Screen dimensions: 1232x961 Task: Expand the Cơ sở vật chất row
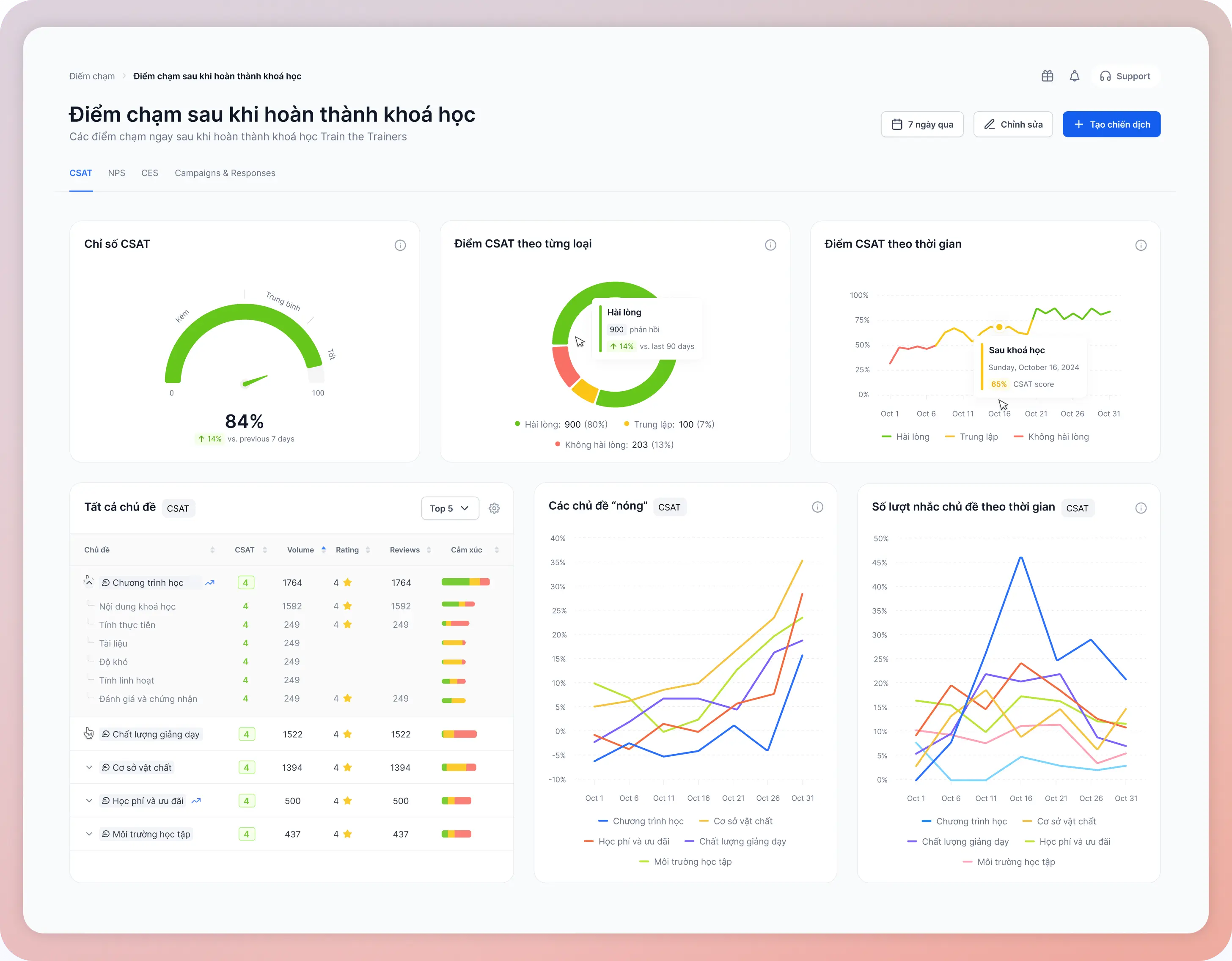(x=89, y=767)
